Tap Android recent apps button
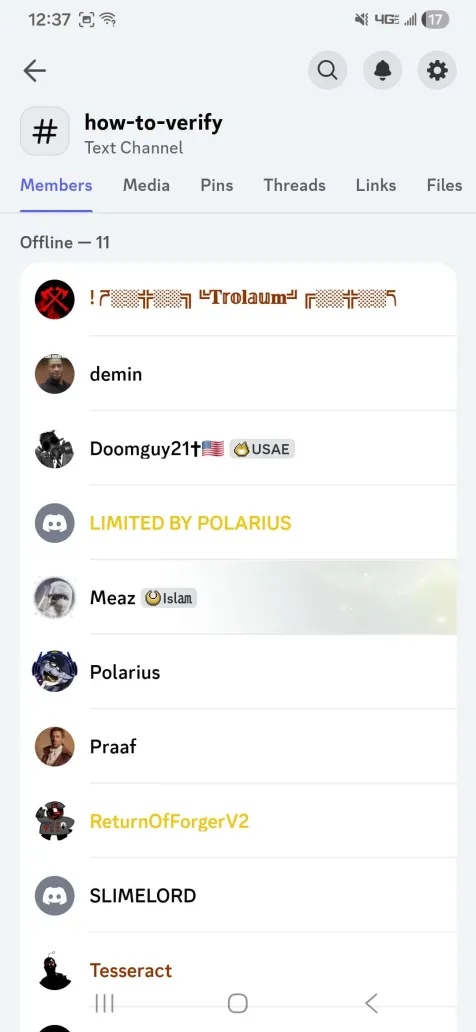Viewport: 476px width, 1032px height. 104,1003
